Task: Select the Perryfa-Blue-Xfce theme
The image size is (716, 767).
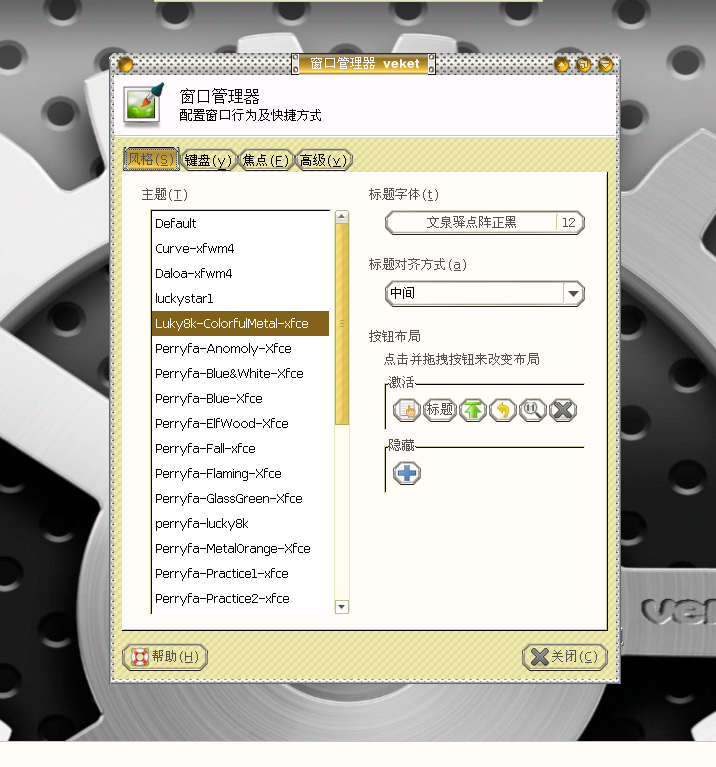Action: 240,398
